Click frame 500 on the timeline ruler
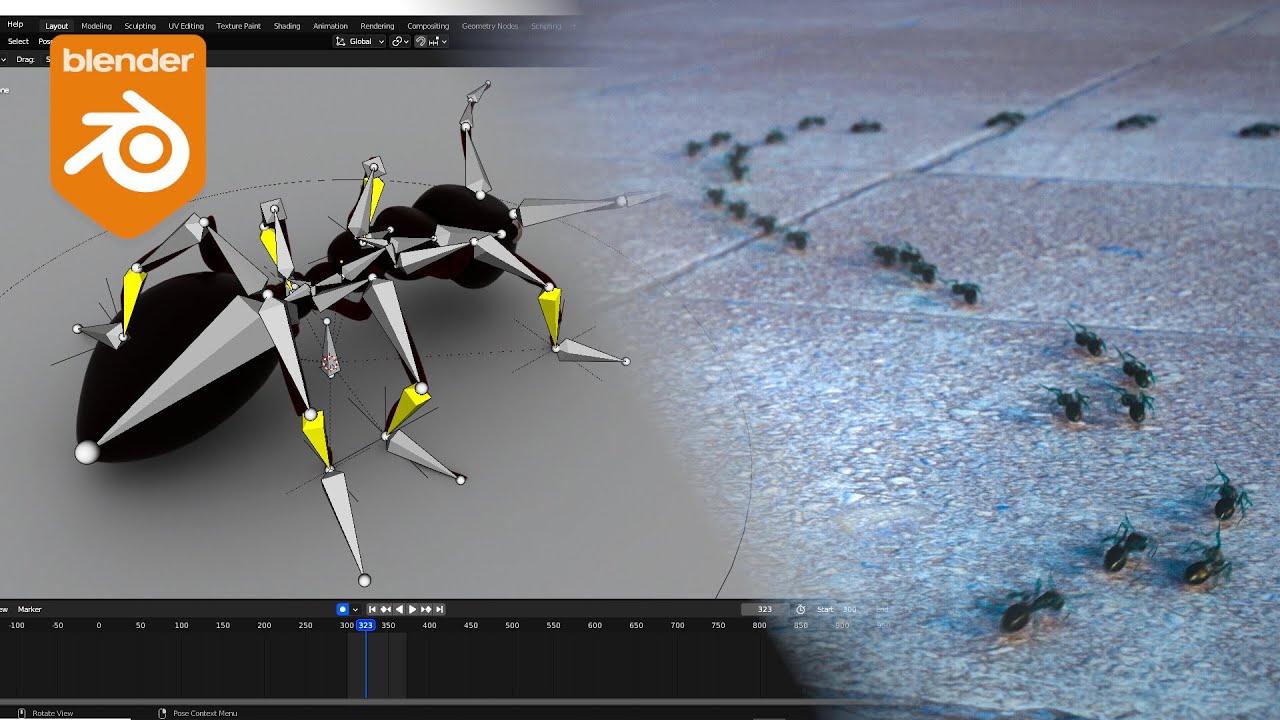This screenshot has height=720, width=1280. pos(512,625)
